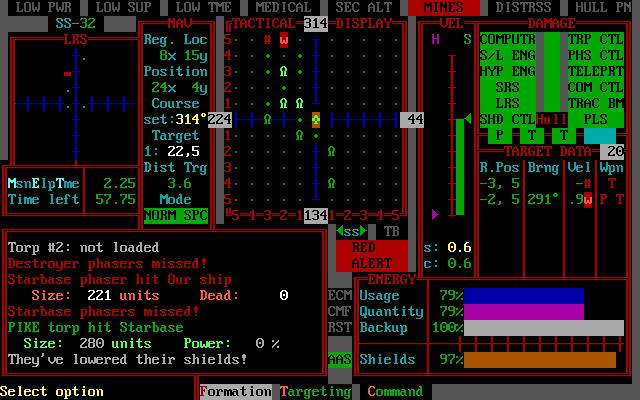The height and width of the screenshot is (400, 640).
Task: Toggle the AAS indicator
Action: click(340, 359)
